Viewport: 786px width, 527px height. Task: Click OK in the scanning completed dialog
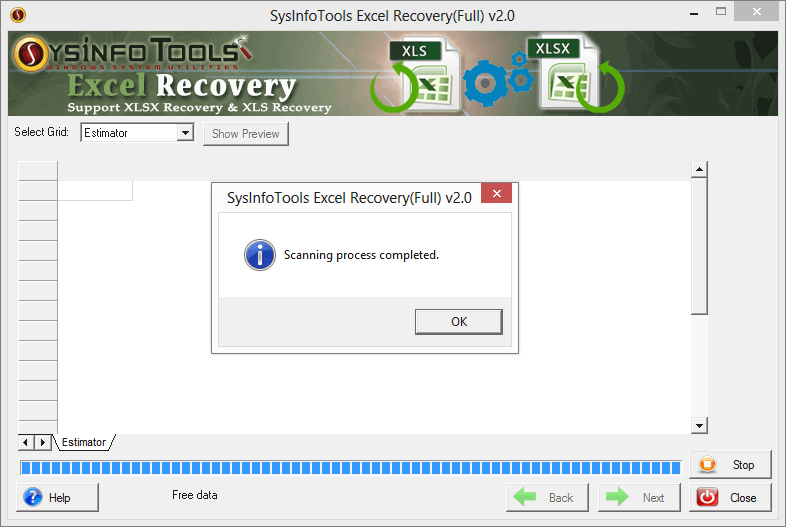pos(459,321)
